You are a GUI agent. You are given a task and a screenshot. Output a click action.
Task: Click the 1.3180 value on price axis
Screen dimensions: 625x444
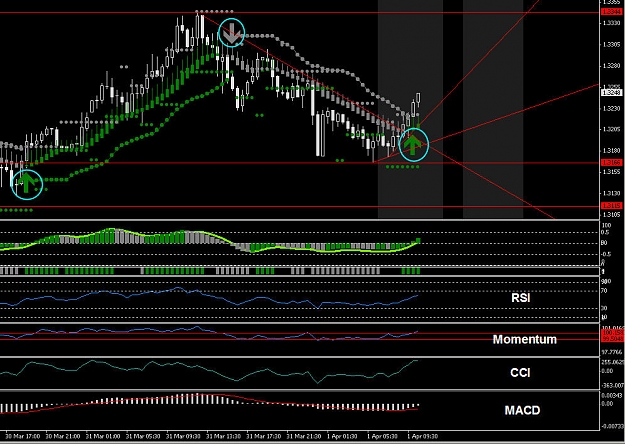[612, 151]
